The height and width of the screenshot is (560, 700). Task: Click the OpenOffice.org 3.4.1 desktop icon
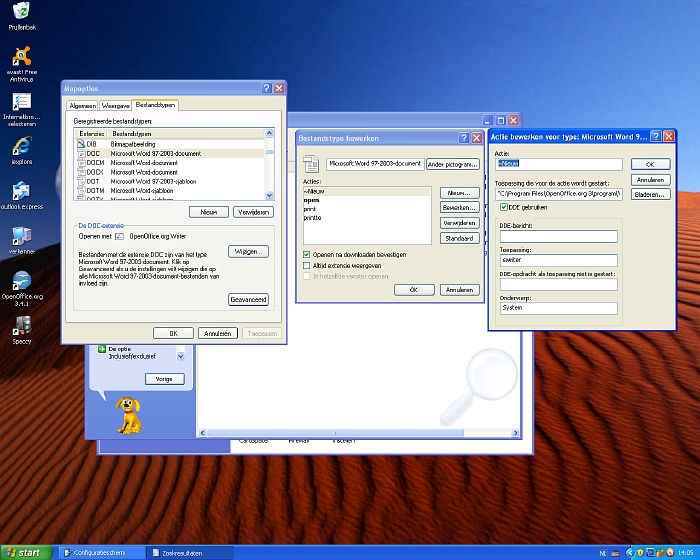(x=21, y=281)
